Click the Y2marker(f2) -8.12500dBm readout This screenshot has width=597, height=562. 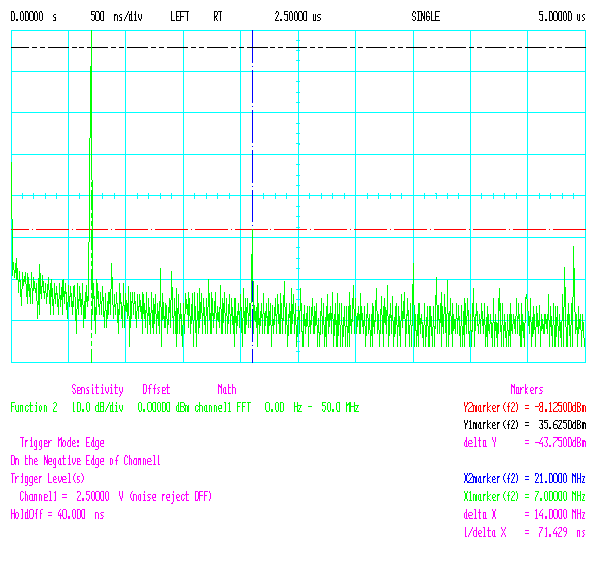point(525,408)
